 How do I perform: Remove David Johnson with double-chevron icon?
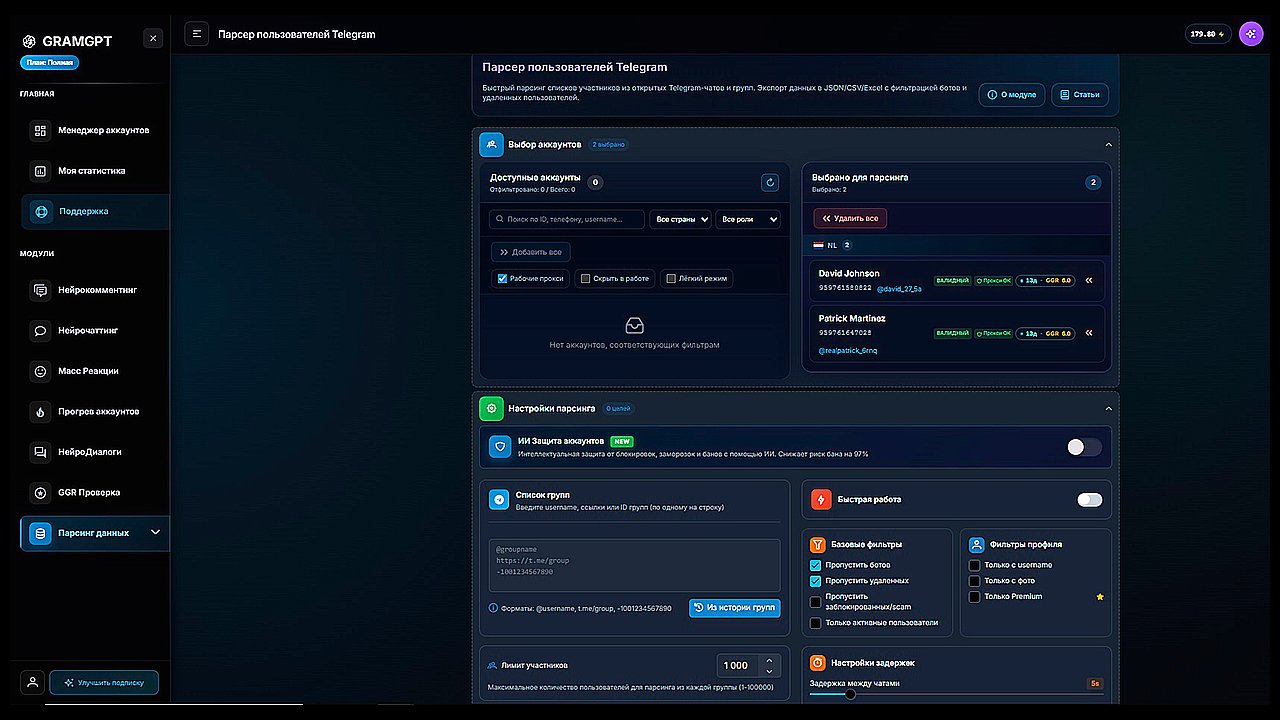click(1089, 280)
